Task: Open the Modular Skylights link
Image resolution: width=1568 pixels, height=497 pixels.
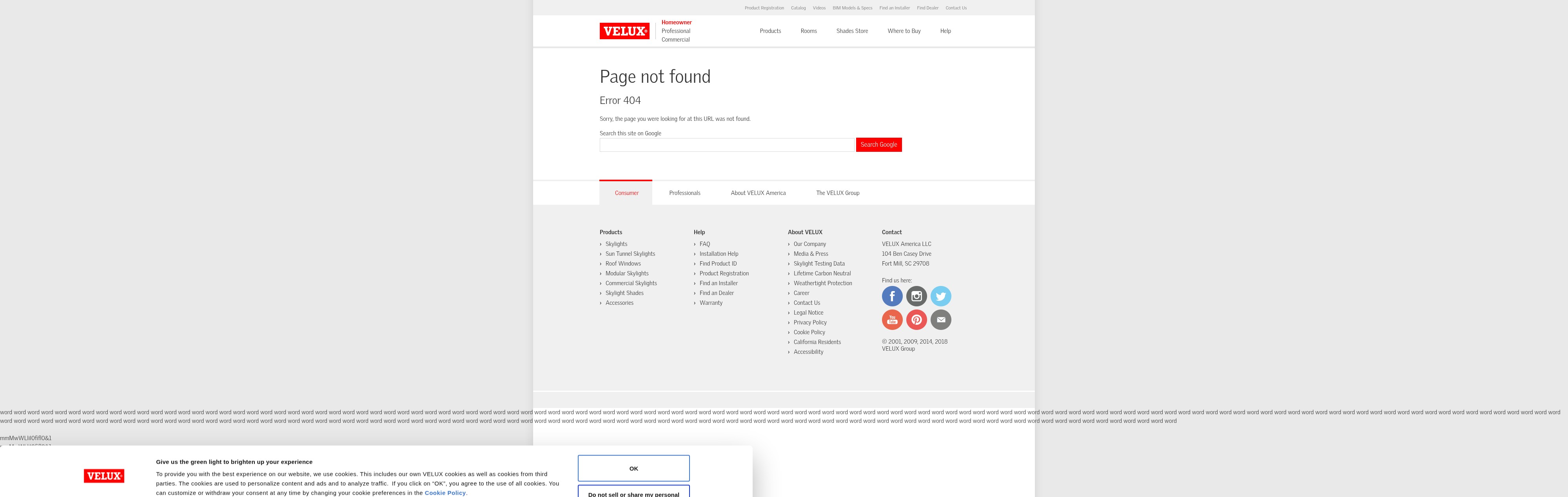Action: coord(627,273)
